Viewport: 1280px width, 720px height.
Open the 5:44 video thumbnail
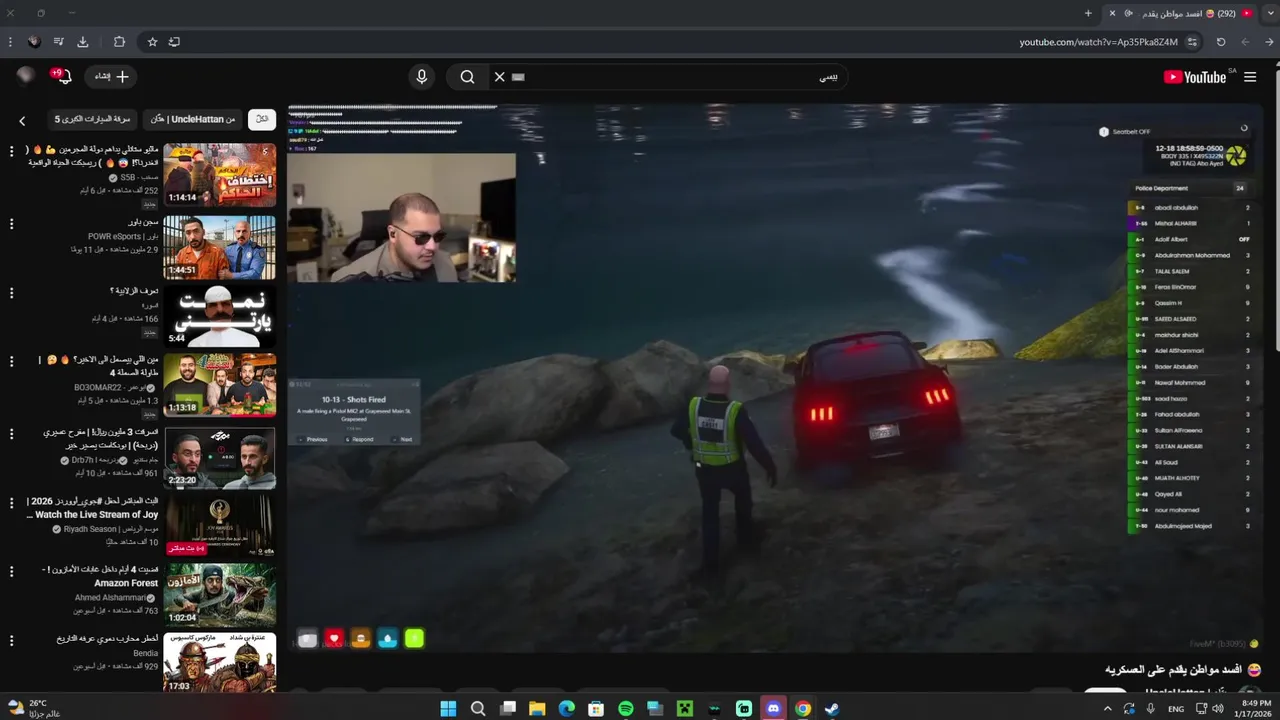coord(220,316)
